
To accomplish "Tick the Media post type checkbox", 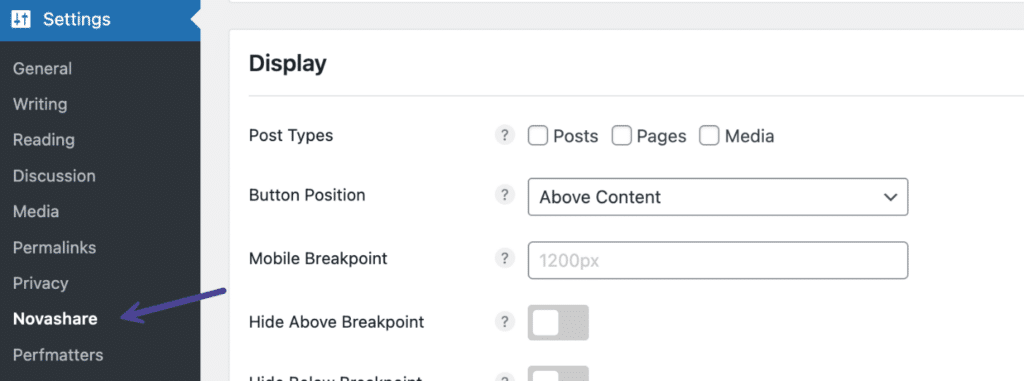I will click(x=709, y=136).
